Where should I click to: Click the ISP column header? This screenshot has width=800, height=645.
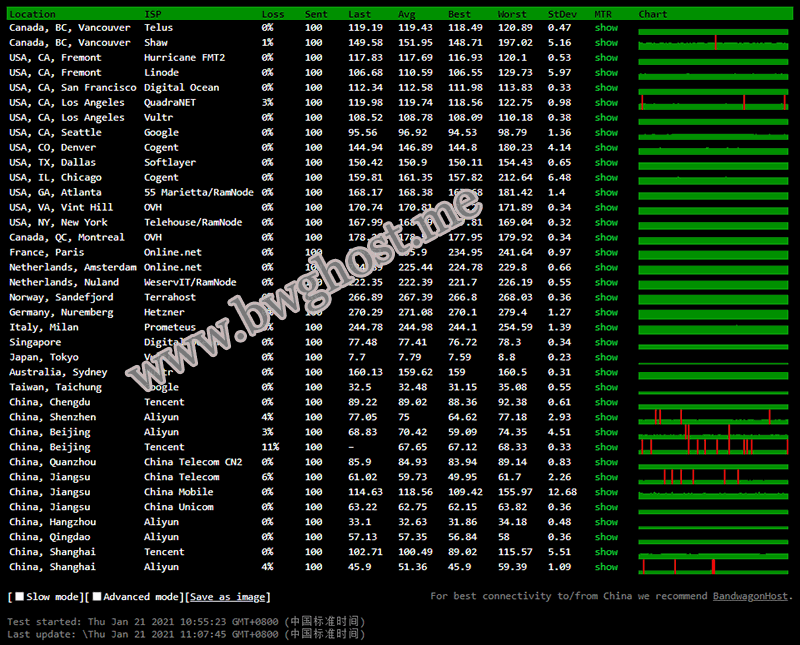pyautogui.click(x=153, y=14)
